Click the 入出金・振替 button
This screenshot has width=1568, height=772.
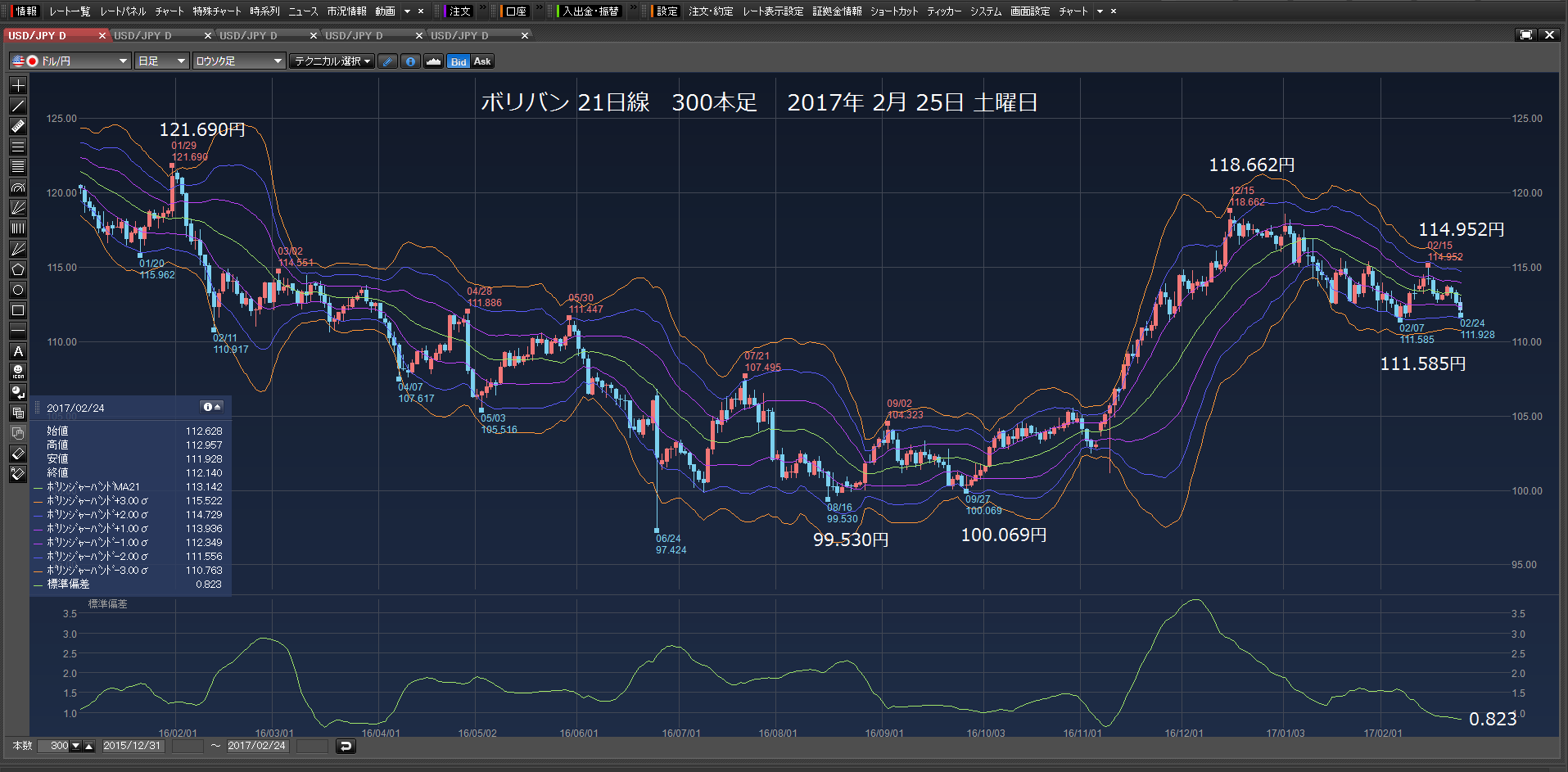pyautogui.click(x=590, y=11)
